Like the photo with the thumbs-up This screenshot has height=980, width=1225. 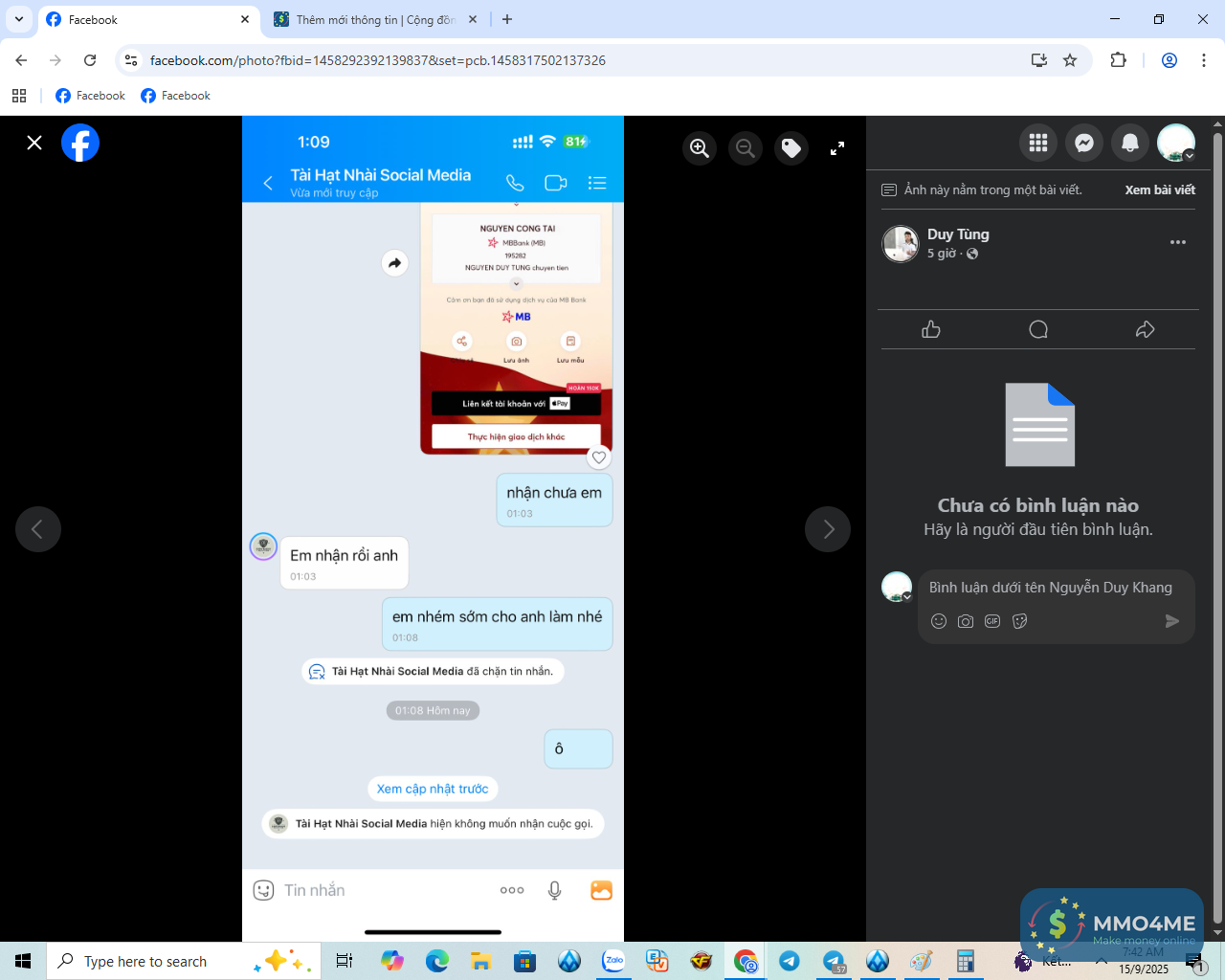click(x=931, y=329)
